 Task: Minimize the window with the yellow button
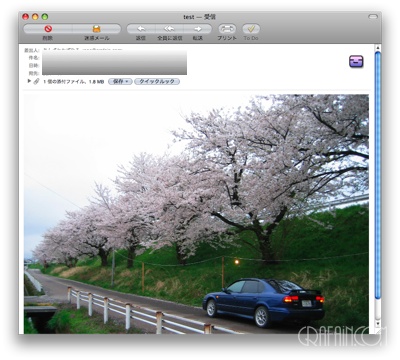click(x=35, y=17)
